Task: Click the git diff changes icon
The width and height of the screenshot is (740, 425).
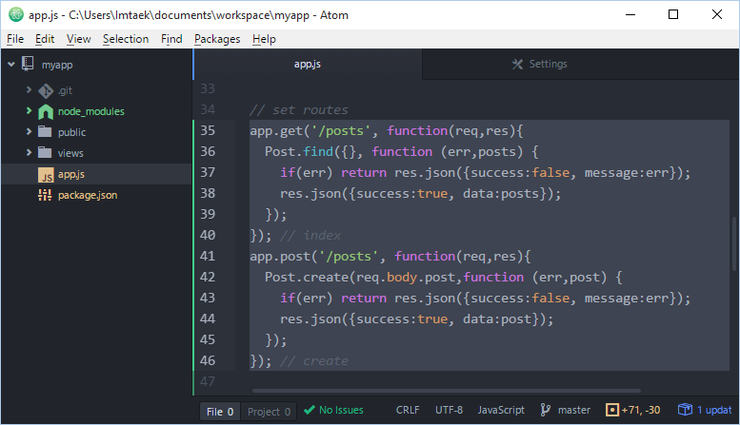Action: click(x=612, y=410)
